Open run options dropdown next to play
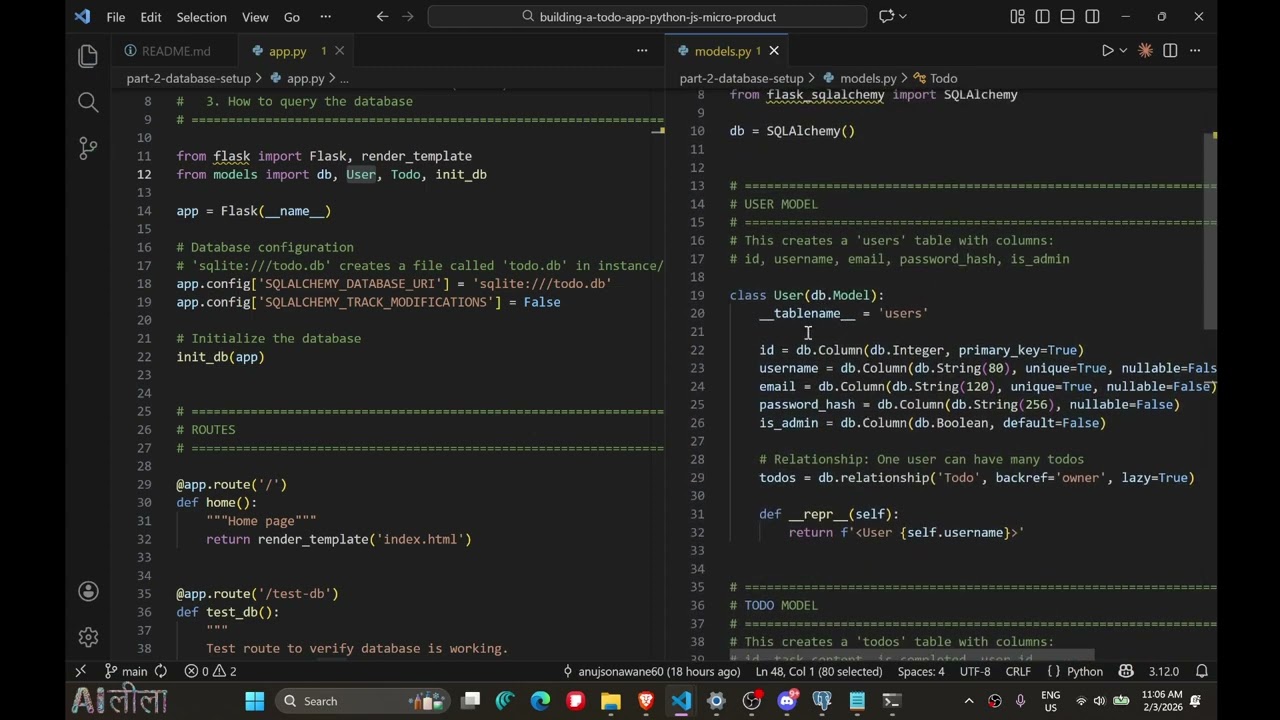This screenshot has width=1280, height=720. tap(1123, 51)
